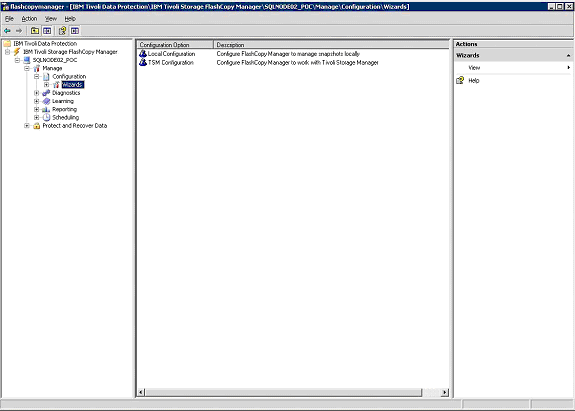
Task: Toggle the Show/Hide Action Pane icon
Action: click(x=75, y=31)
